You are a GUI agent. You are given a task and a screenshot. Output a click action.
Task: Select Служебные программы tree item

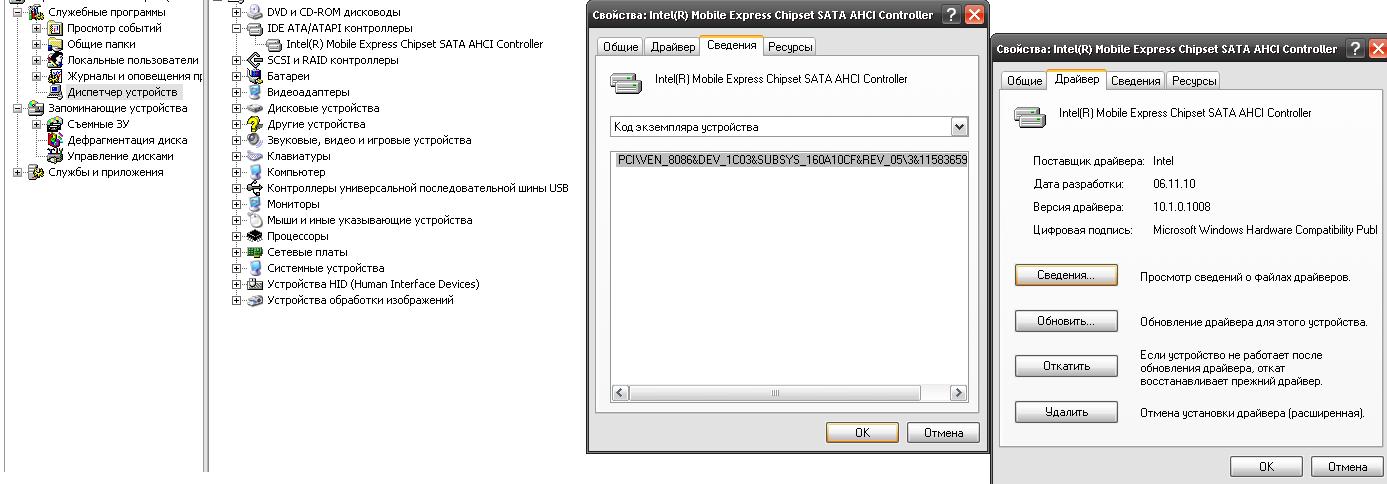pos(107,12)
